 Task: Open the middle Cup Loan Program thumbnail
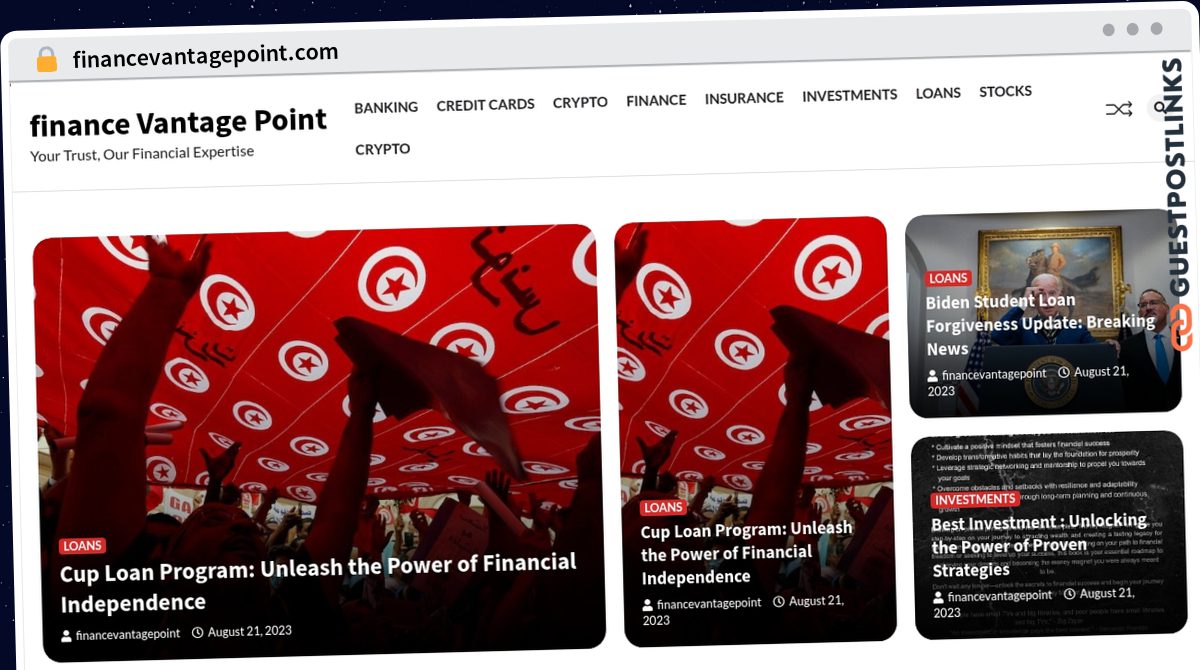754,431
